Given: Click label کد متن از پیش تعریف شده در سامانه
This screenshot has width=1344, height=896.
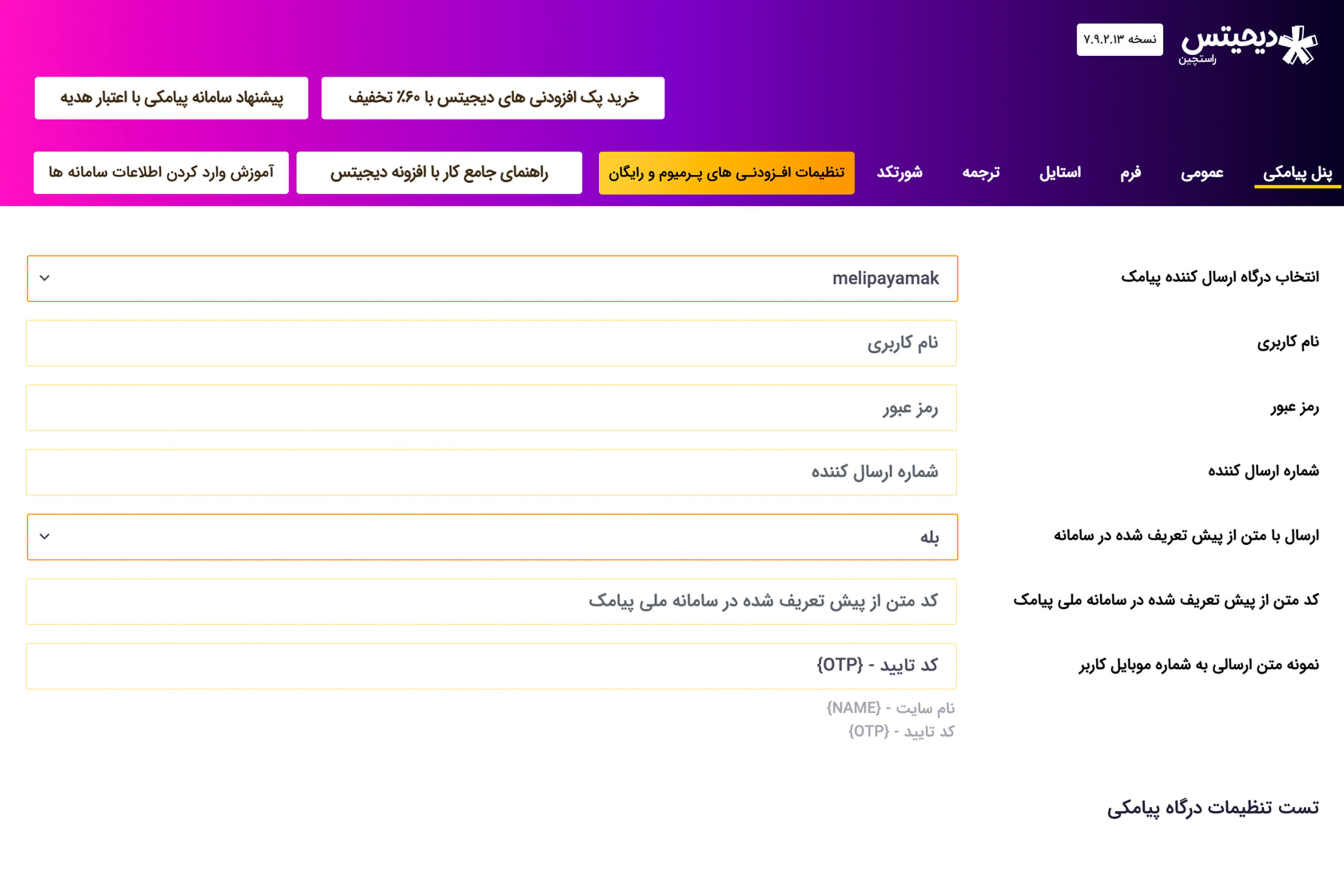Looking at the screenshot, I should click(1165, 600).
